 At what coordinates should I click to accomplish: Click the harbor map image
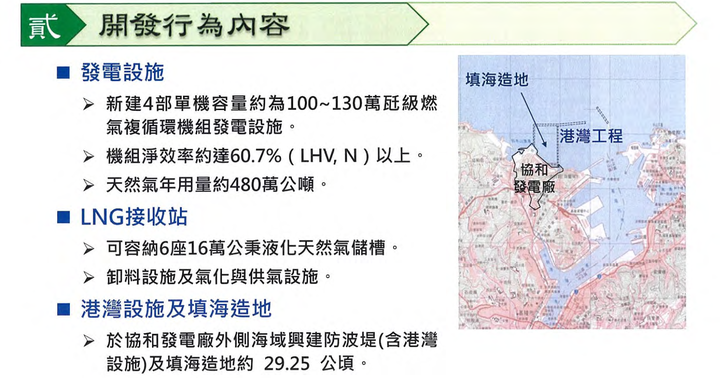(572, 192)
